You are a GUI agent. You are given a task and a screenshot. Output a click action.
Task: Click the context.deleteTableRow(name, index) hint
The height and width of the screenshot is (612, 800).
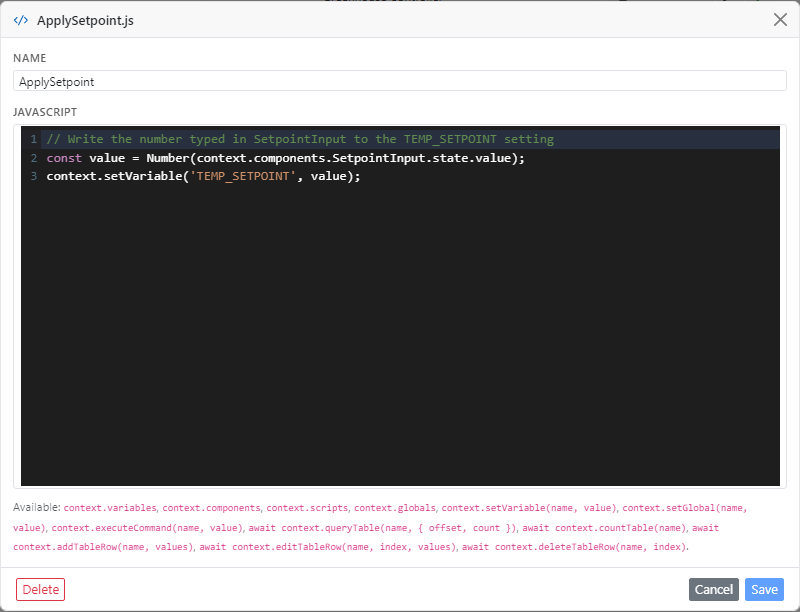click(x=574, y=547)
